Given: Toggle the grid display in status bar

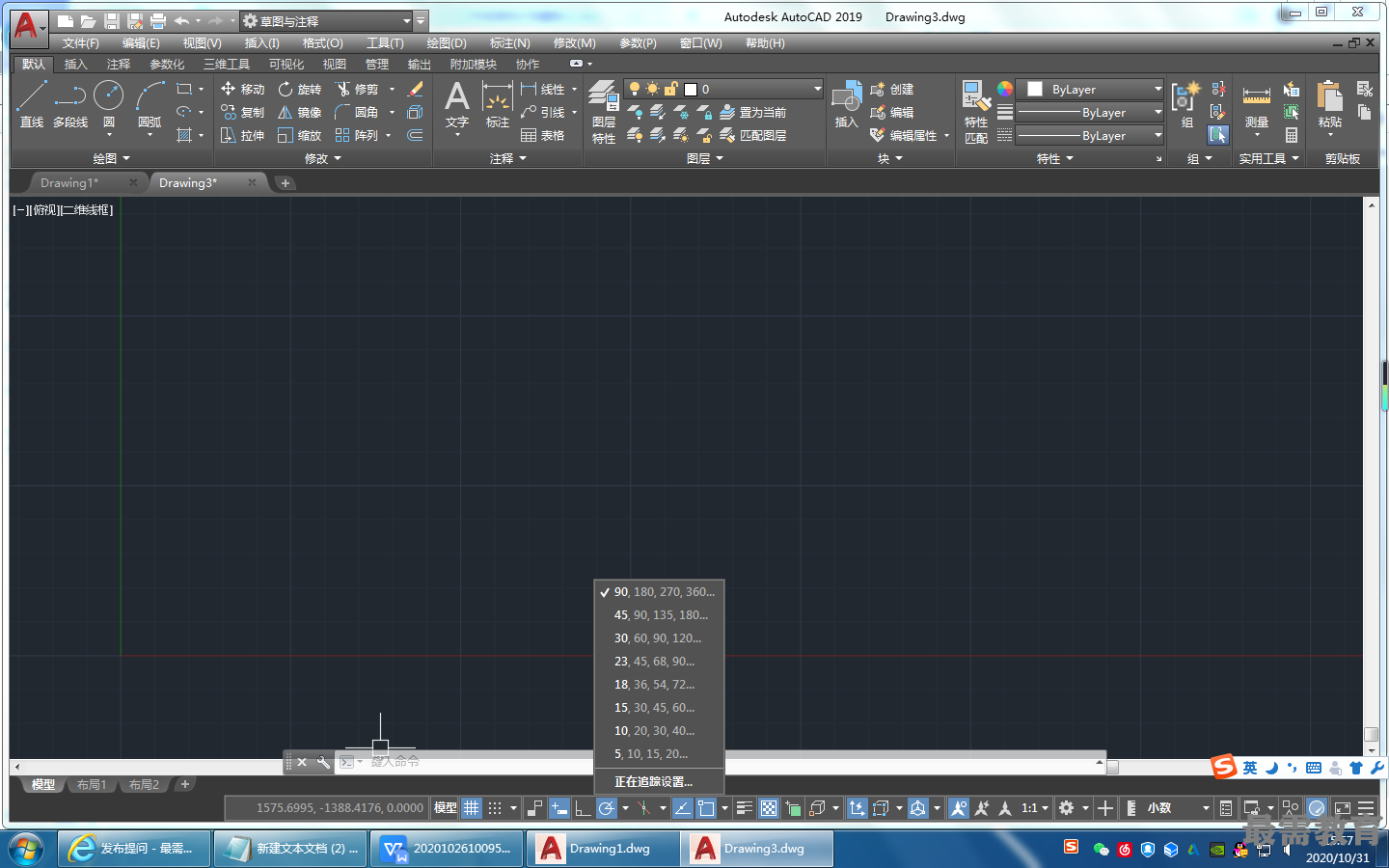Looking at the screenshot, I should coord(471,808).
